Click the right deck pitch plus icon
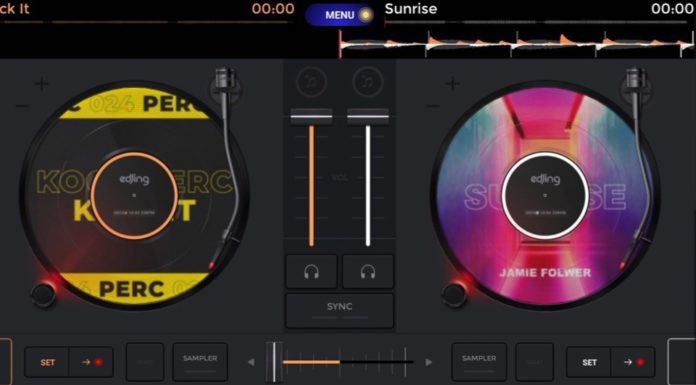 [x=452, y=83]
